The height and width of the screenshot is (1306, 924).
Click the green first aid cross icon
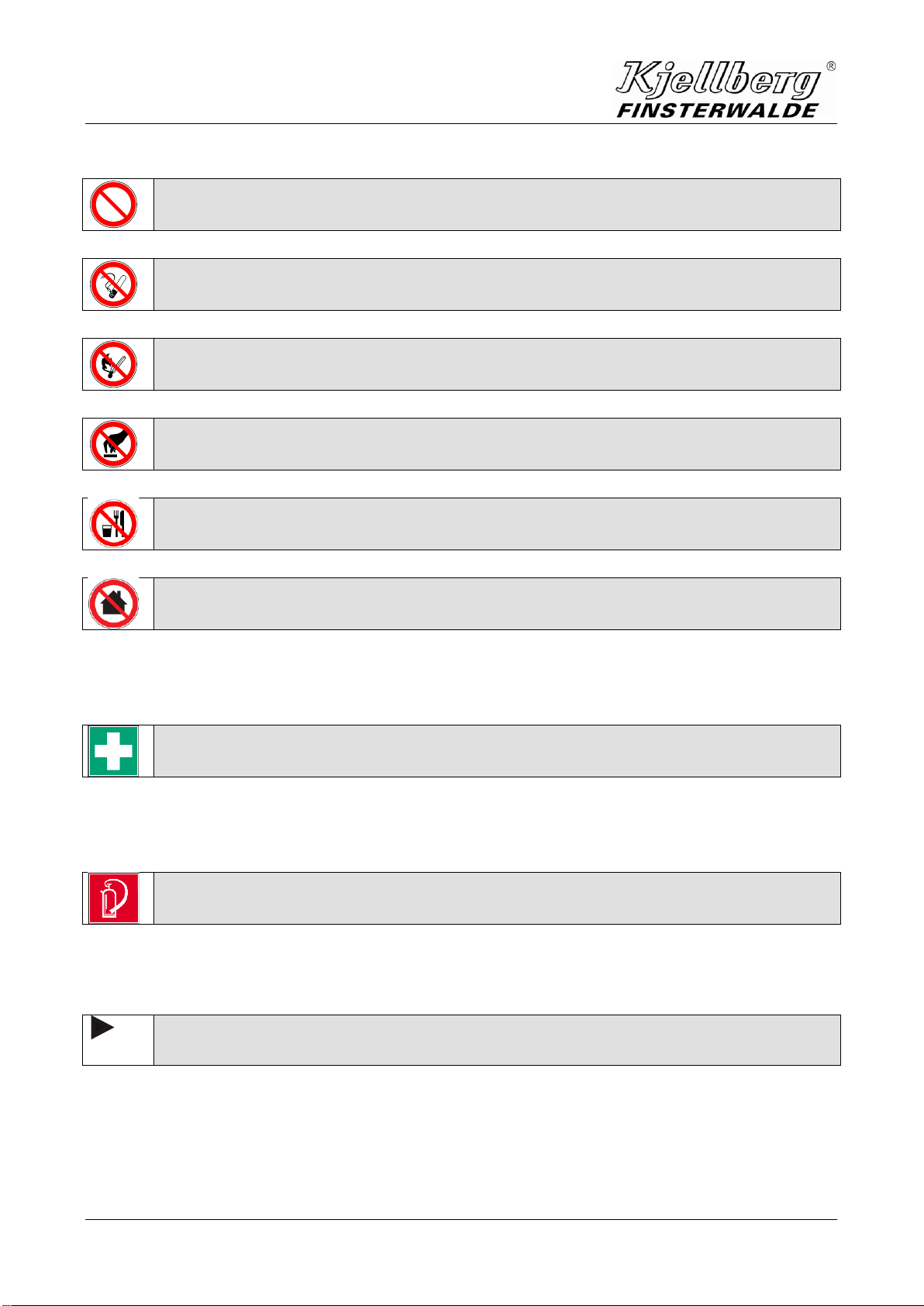pyautogui.click(x=113, y=750)
